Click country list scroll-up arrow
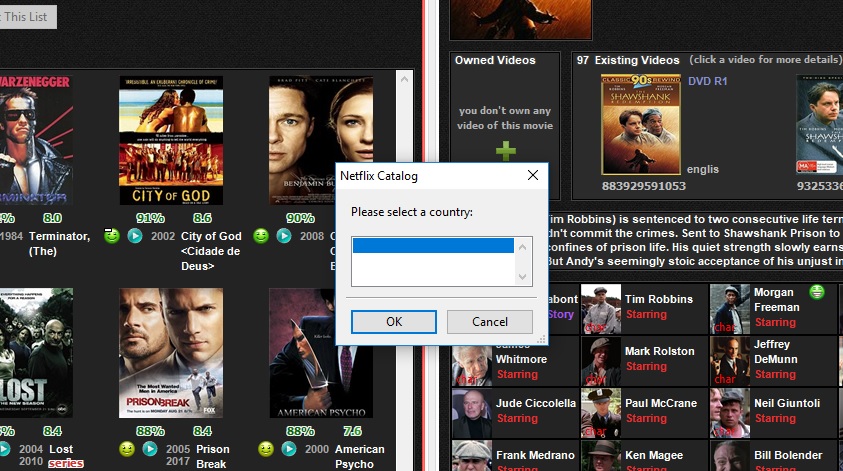843x471 pixels. (x=523, y=247)
